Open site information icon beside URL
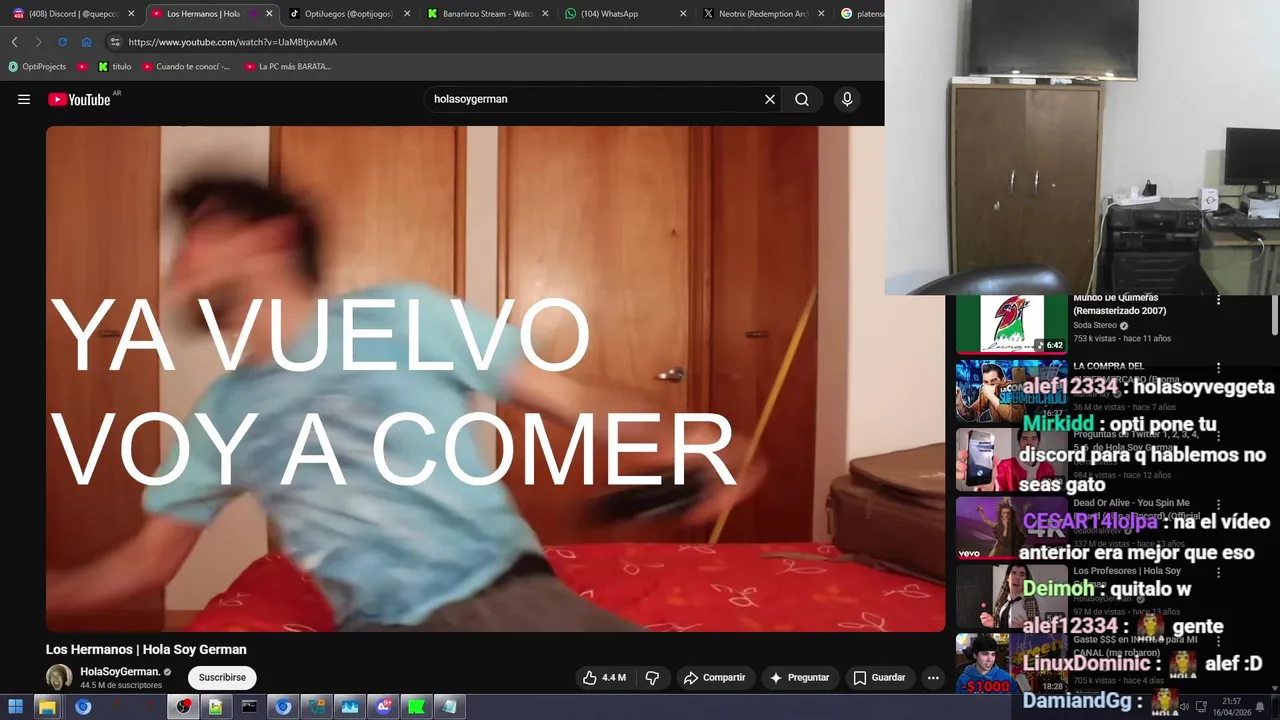The image size is (1280, 720). pyautogui.click(x=115, y=42)
